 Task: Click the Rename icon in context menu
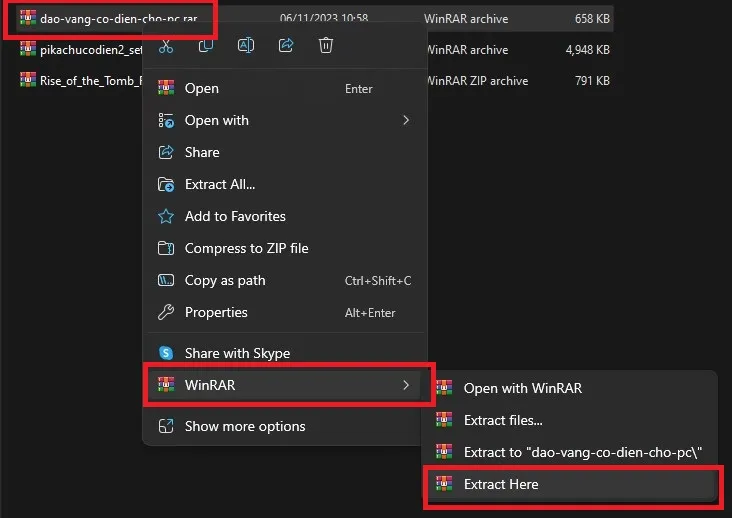pyautogui.click(x=246, y=45)
